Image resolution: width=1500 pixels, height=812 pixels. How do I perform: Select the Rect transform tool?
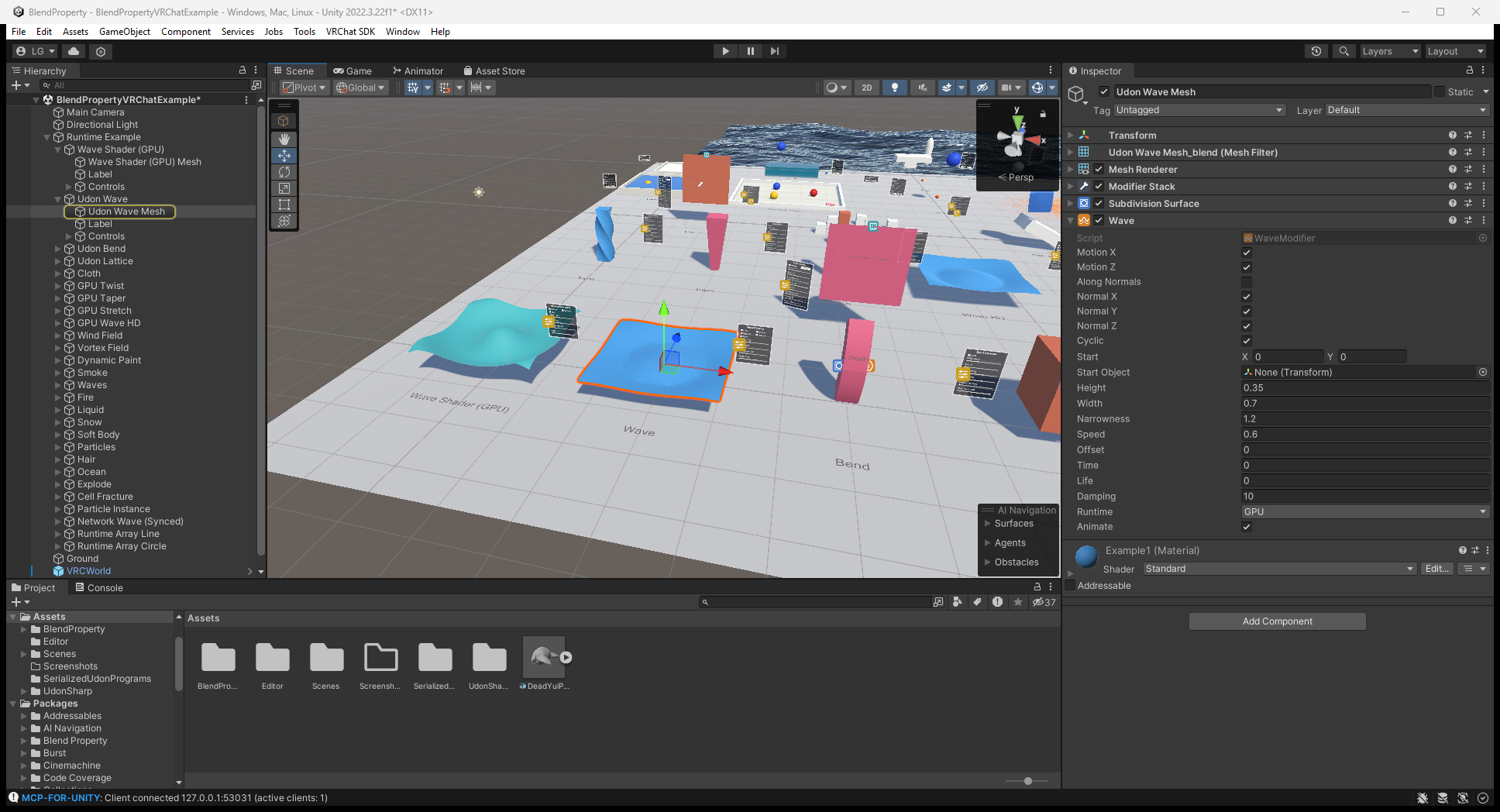(284, 205)
